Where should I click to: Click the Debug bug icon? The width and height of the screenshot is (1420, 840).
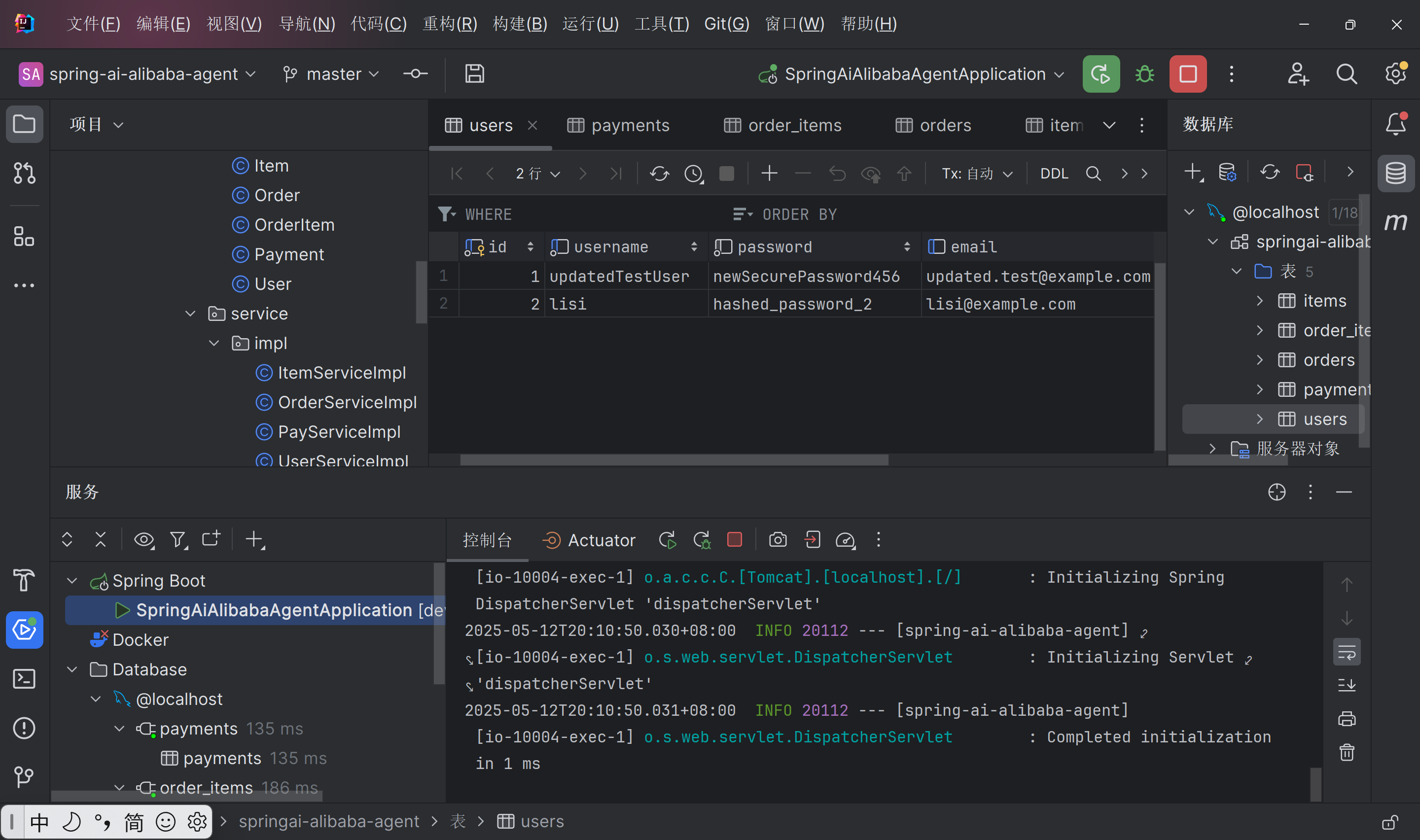(x=1144, y=74)
